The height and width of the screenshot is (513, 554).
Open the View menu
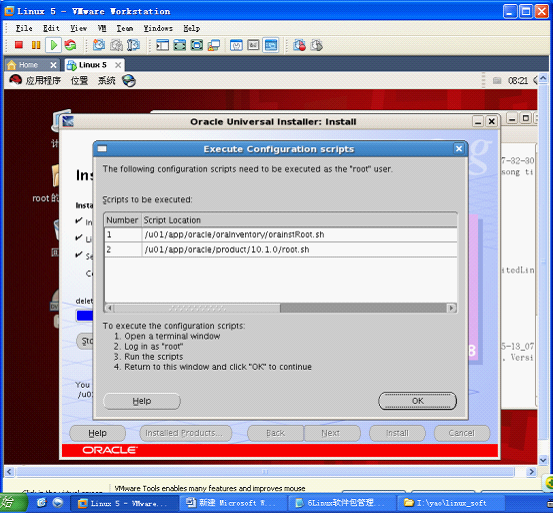pyautogui.click(x=78, y=28)
